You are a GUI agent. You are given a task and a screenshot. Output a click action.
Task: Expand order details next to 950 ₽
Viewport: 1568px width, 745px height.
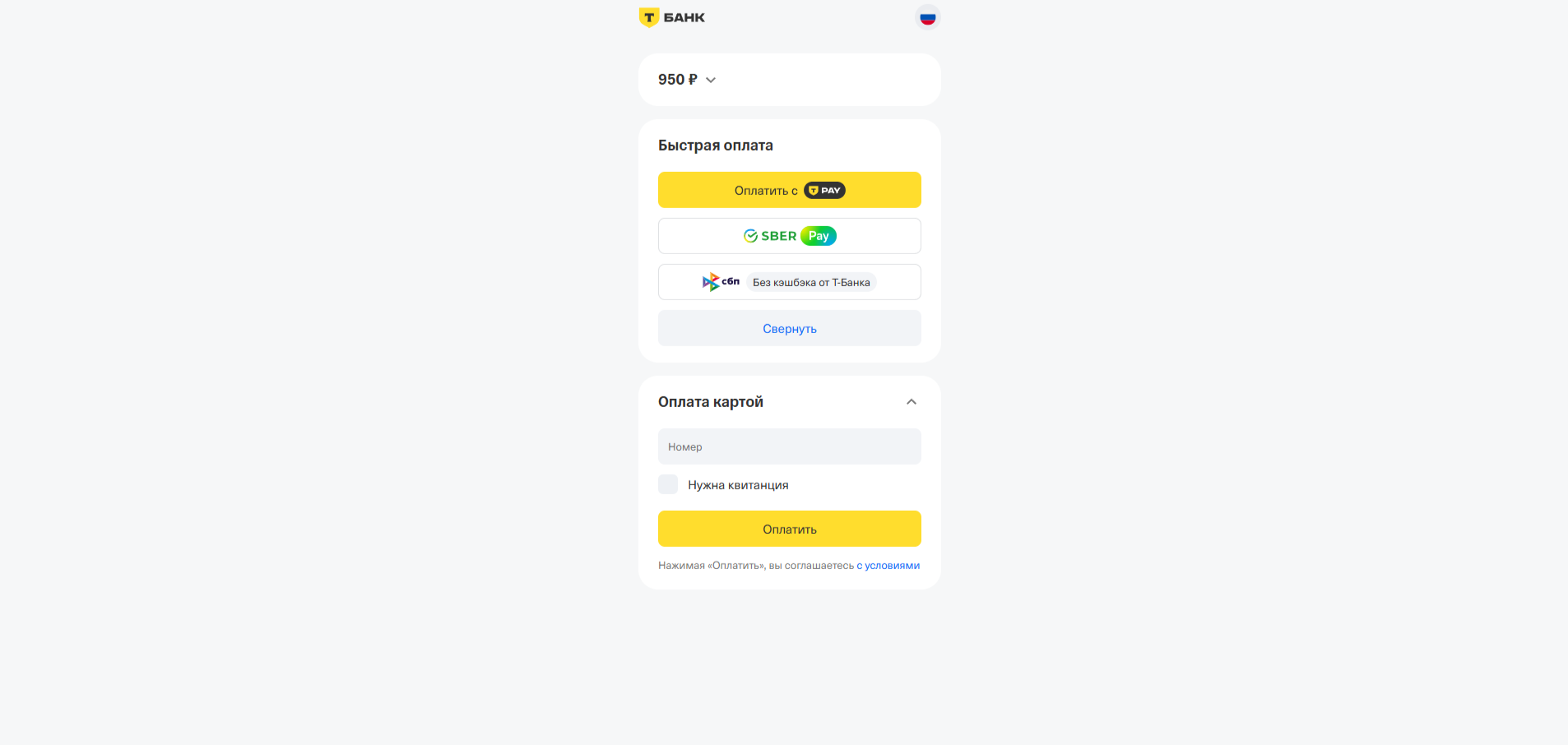(711, 80)
